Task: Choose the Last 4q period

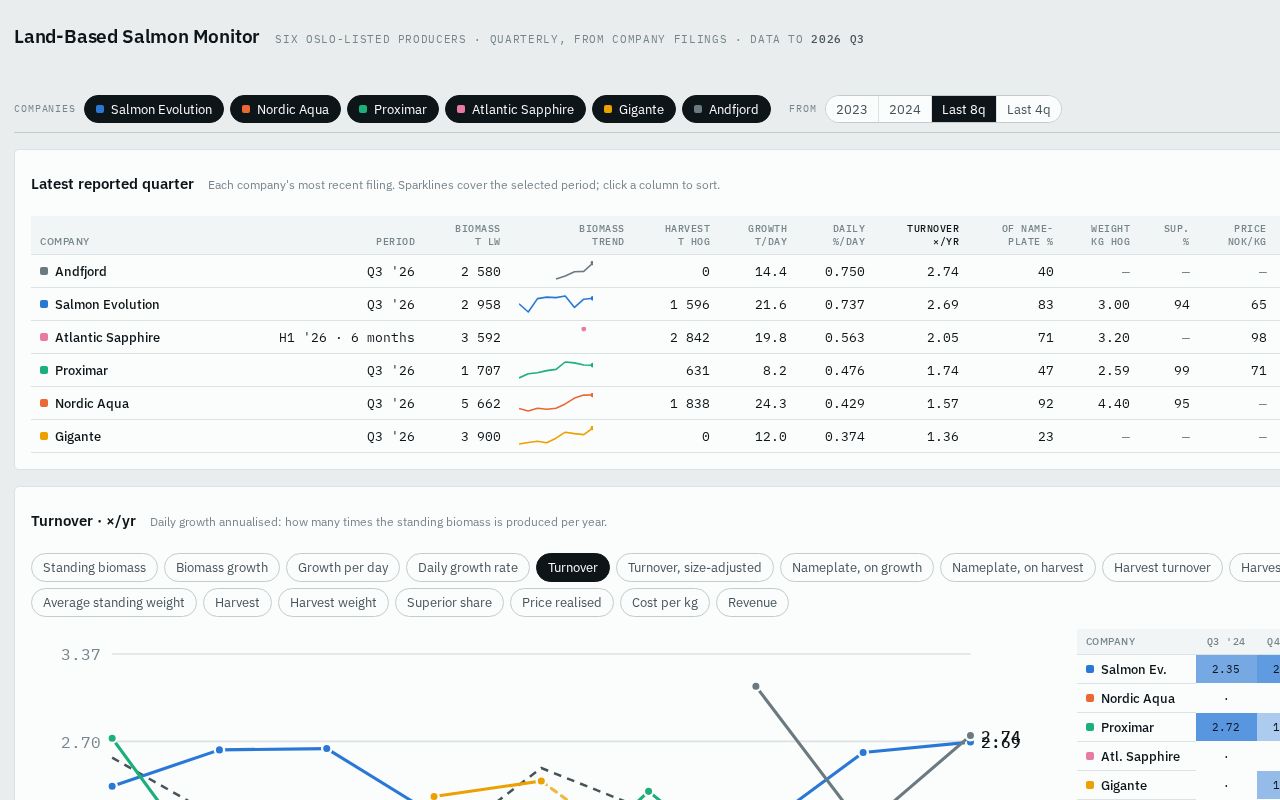Action: (1028, 109)
